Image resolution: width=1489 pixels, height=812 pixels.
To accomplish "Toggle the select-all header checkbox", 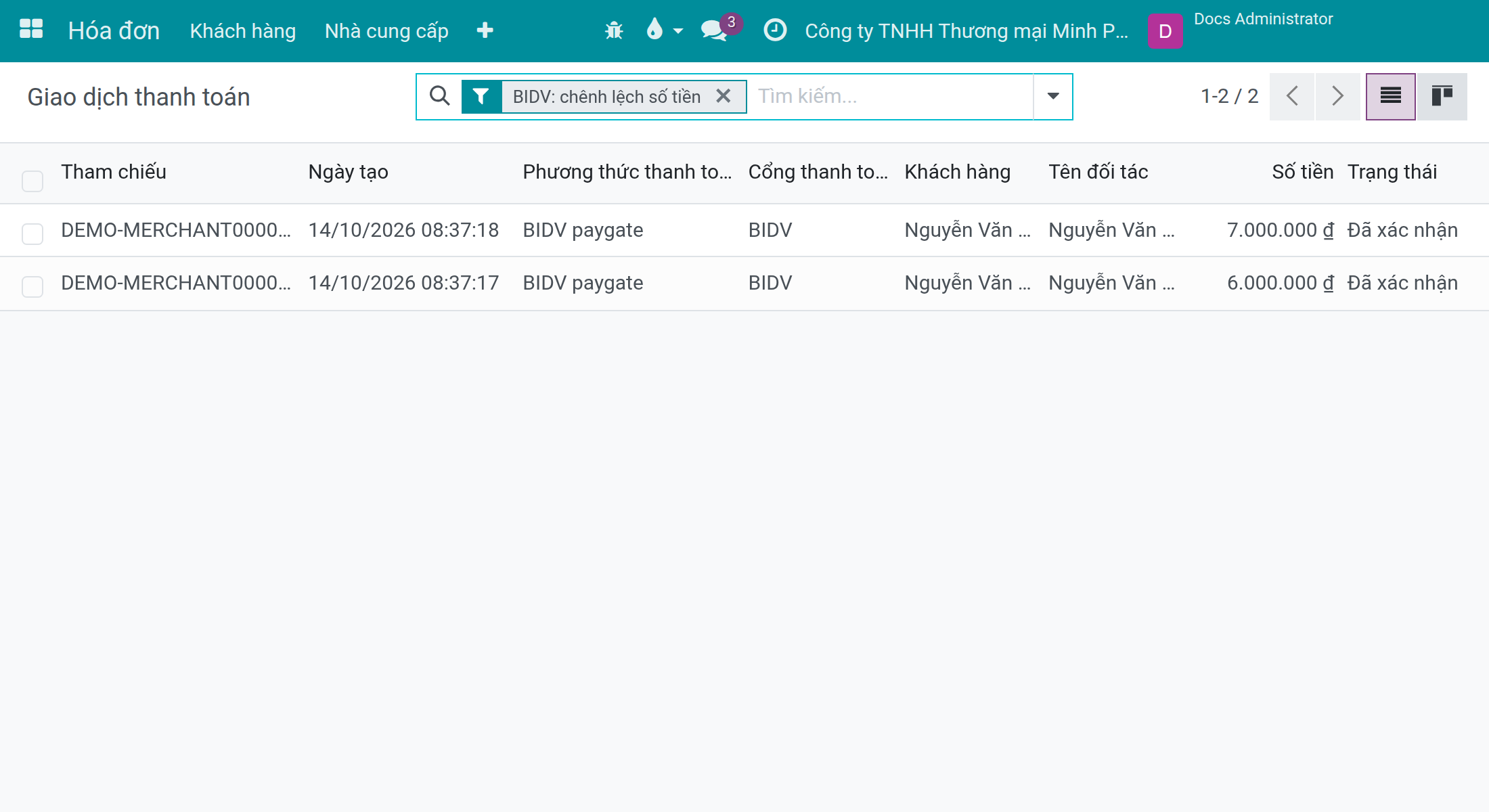I will (x=32, y=181).
